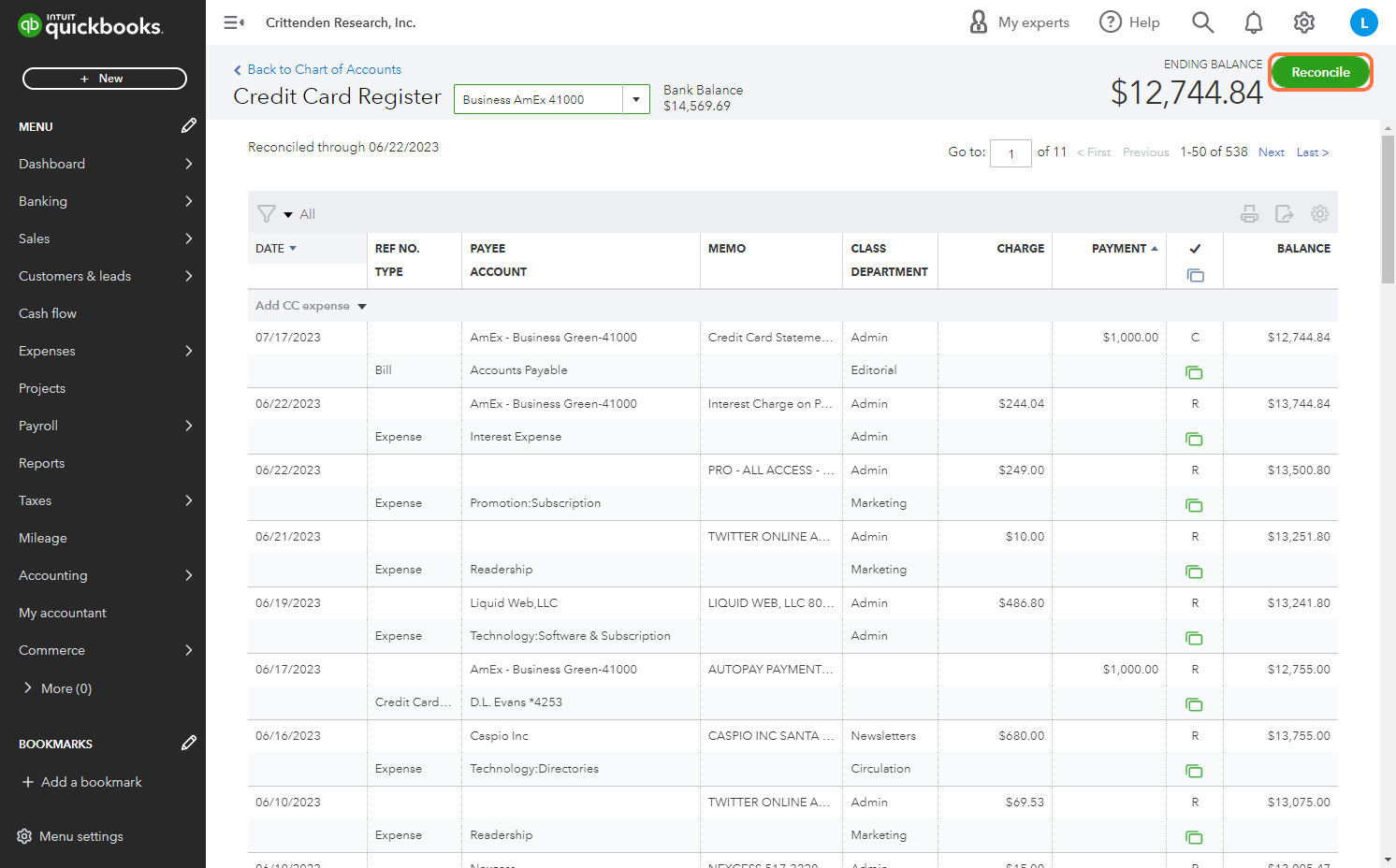Sort by the DATE column

tap(276, 249)
